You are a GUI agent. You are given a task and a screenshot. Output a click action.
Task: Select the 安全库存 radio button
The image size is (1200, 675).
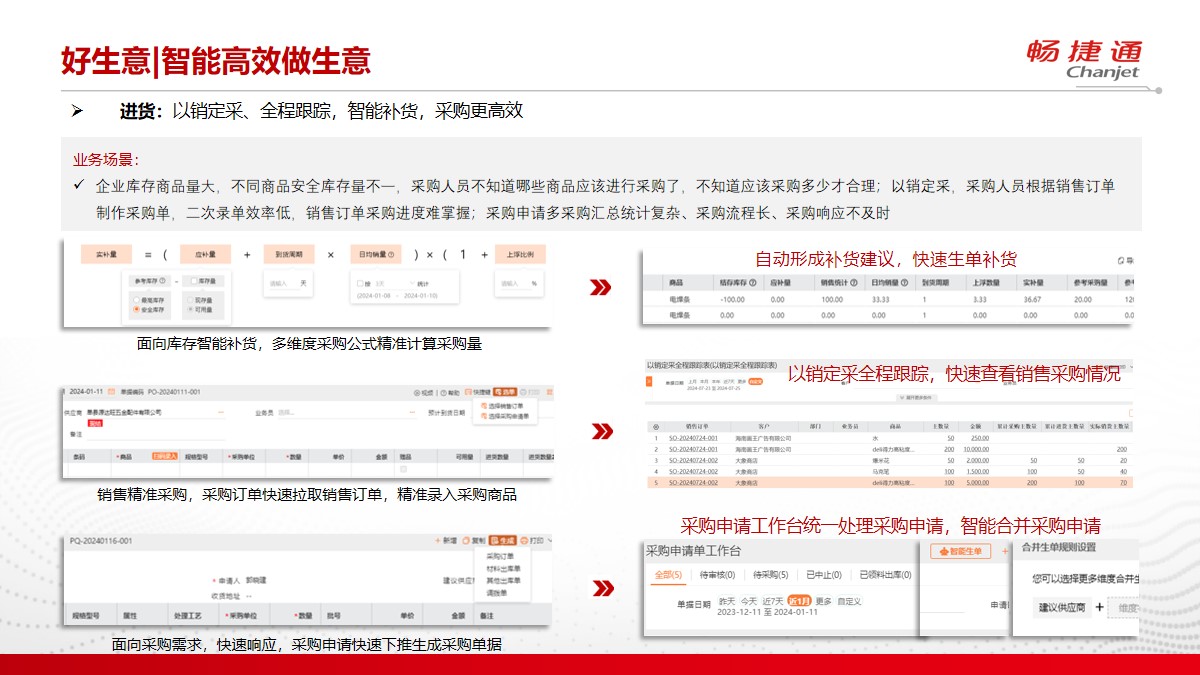(x=137, y=310)
